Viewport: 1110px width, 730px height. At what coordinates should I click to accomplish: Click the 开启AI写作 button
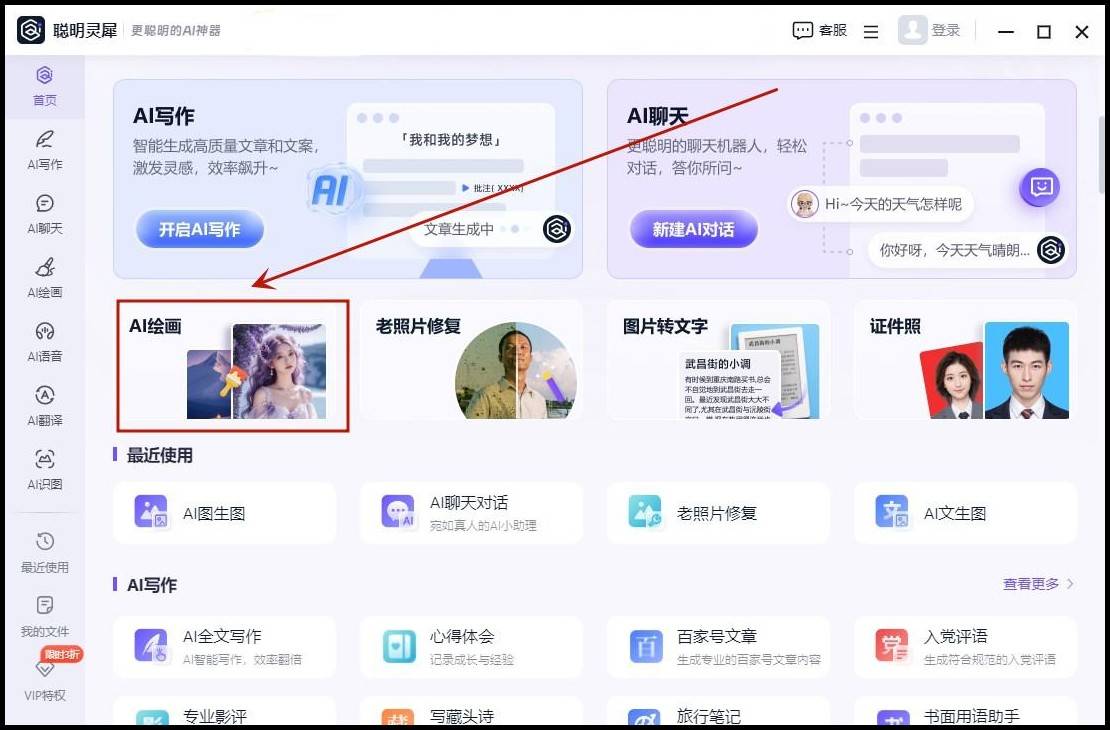200,229
